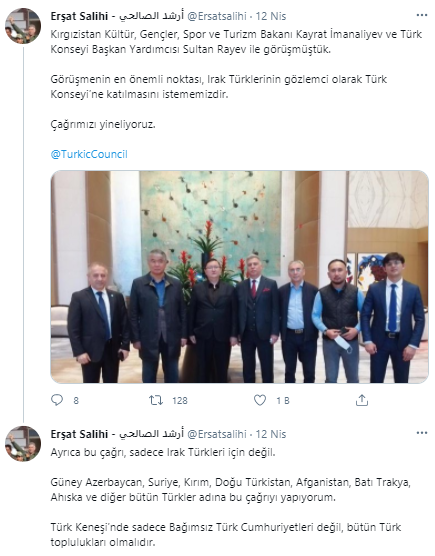Image resolution: width=435 pixels, height=556 pixels.
Task: View the 1 B likes count
Action: coord(283,401)
